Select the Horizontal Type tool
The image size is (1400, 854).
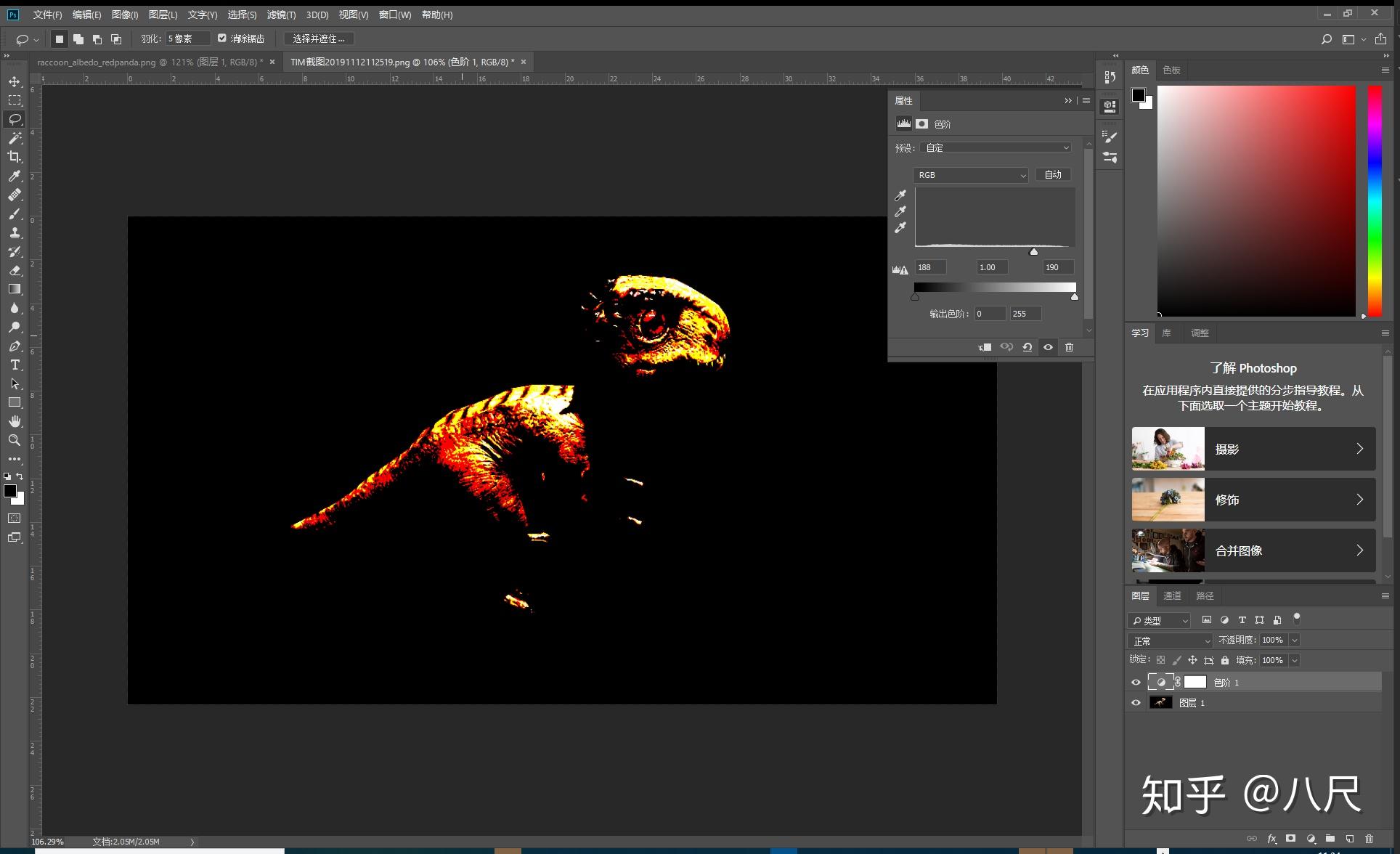[15, 365]
